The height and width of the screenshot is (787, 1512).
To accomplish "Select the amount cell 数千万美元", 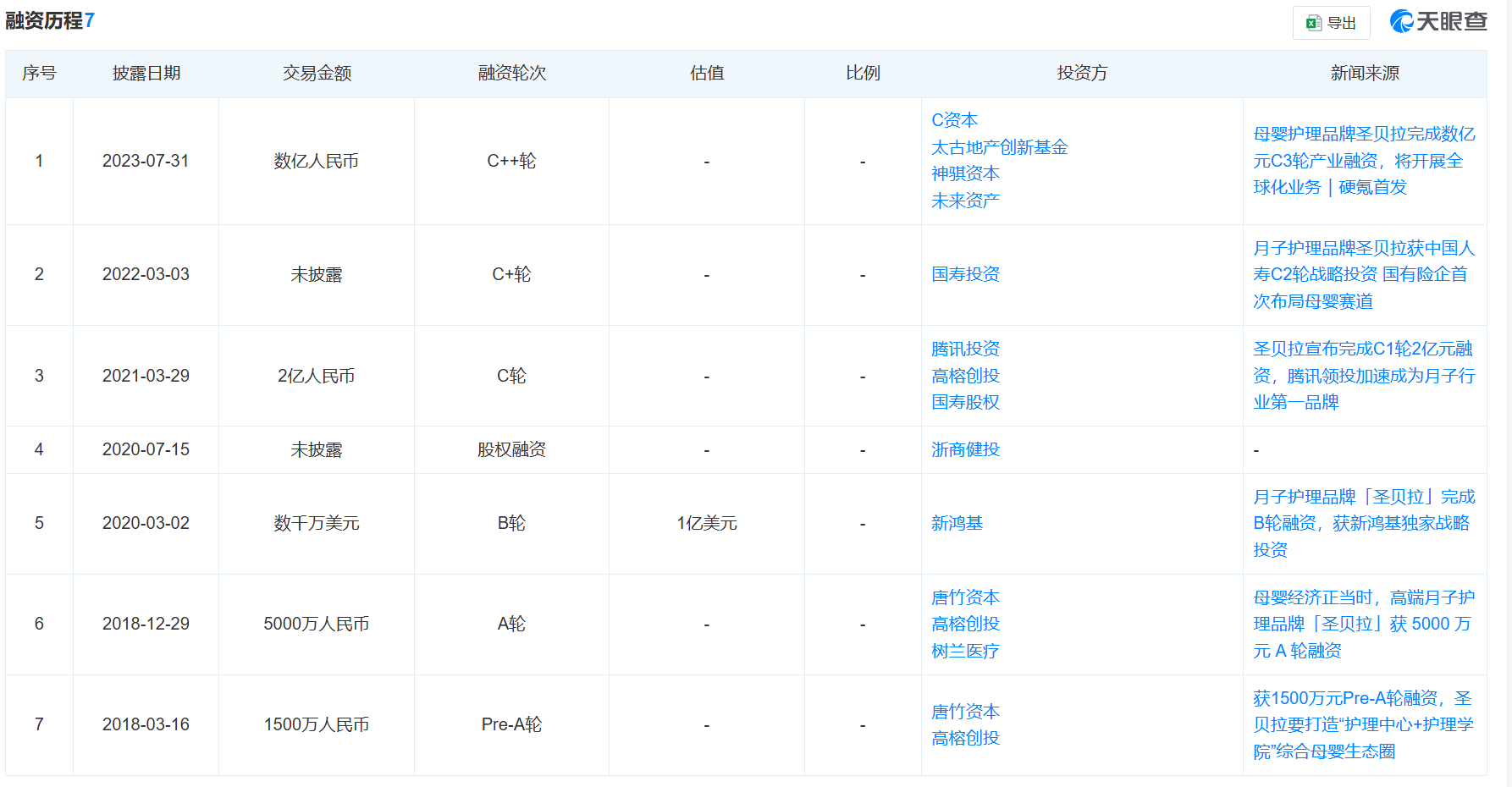I will (317, 523).
